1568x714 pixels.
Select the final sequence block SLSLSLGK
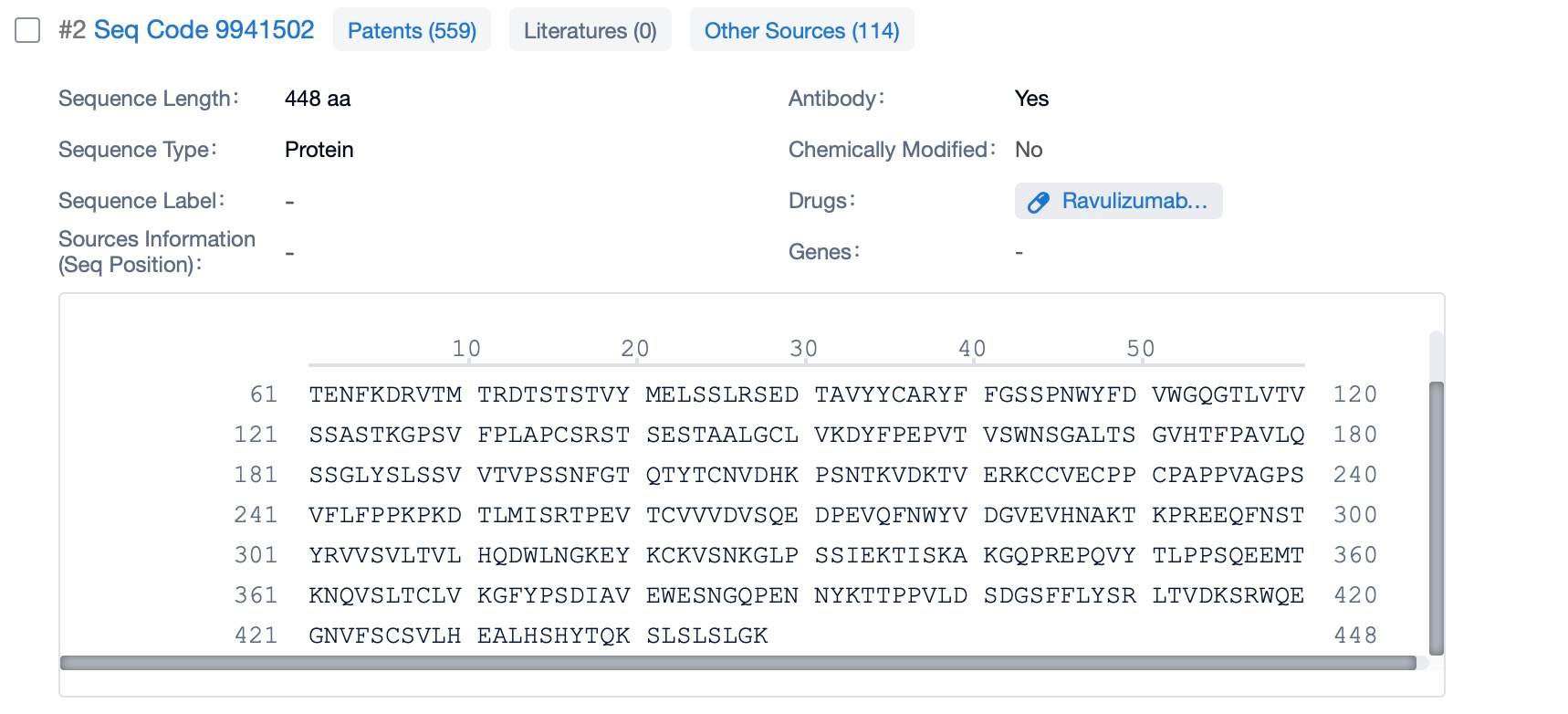(x=707, y=635)
